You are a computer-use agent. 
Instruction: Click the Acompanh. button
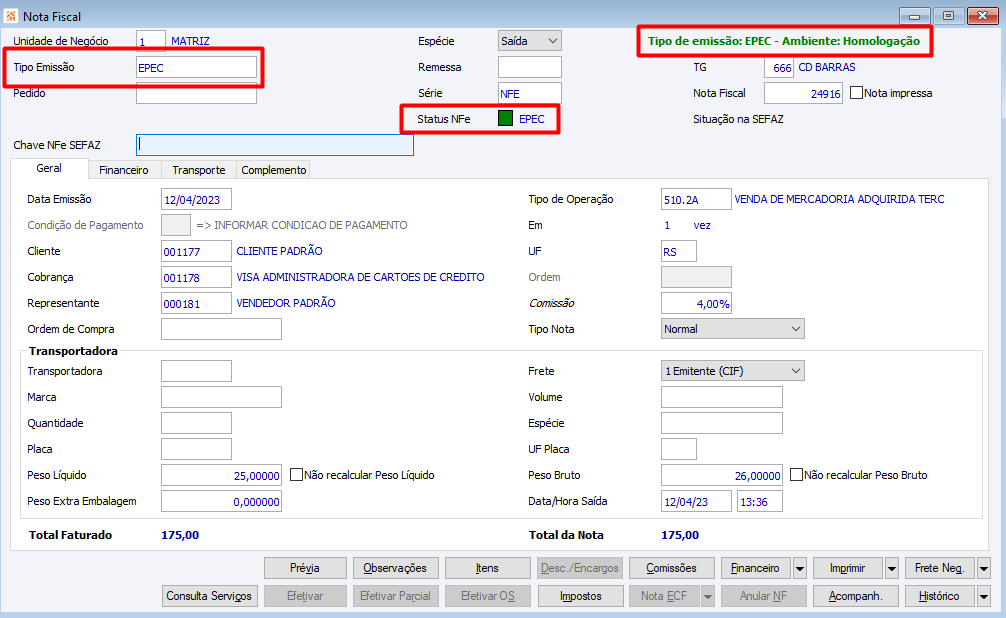click(855, 596)
